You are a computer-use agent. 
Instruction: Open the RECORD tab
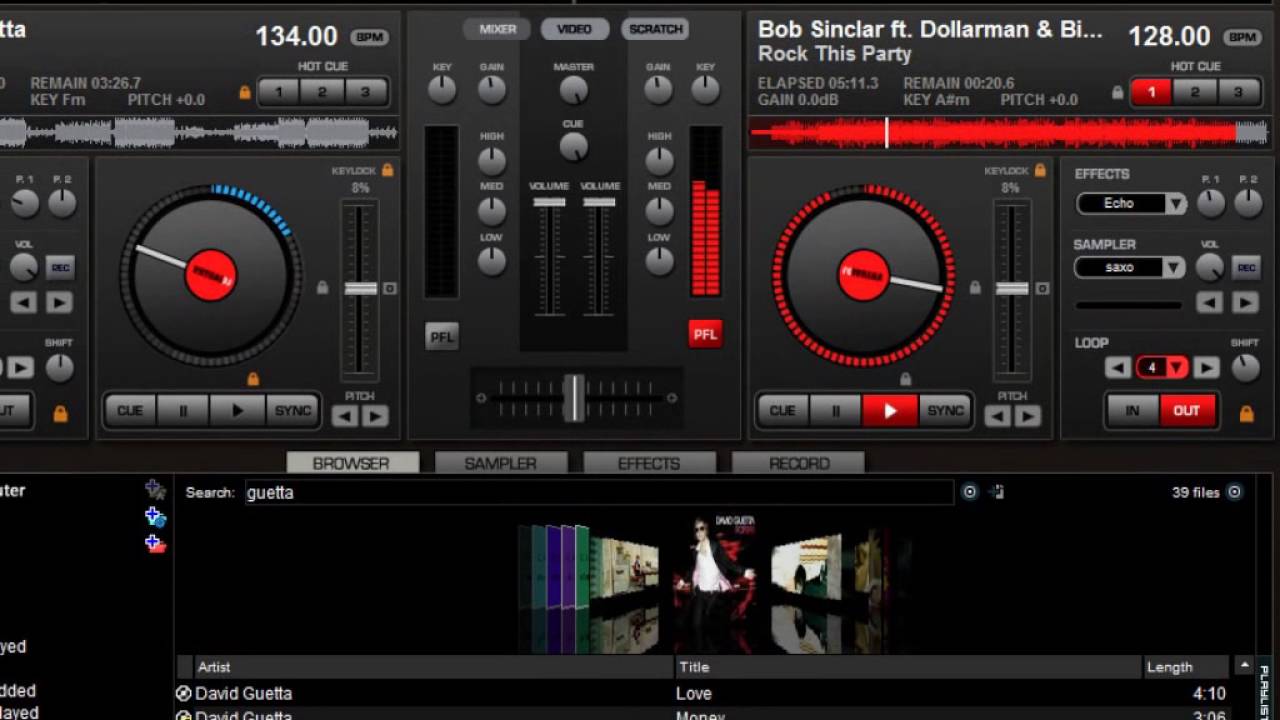point(799,463)
